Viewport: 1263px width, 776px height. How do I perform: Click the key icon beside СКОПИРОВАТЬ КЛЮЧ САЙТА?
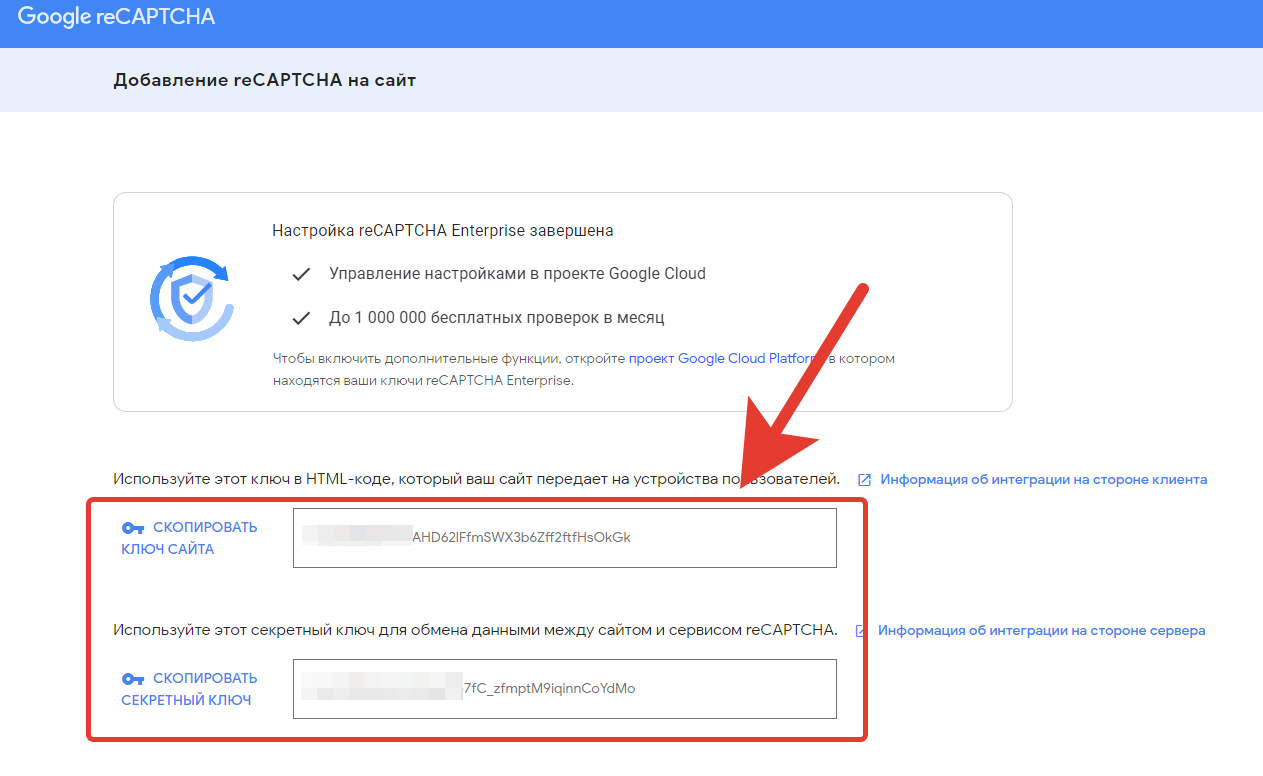(x=133, y=528)
